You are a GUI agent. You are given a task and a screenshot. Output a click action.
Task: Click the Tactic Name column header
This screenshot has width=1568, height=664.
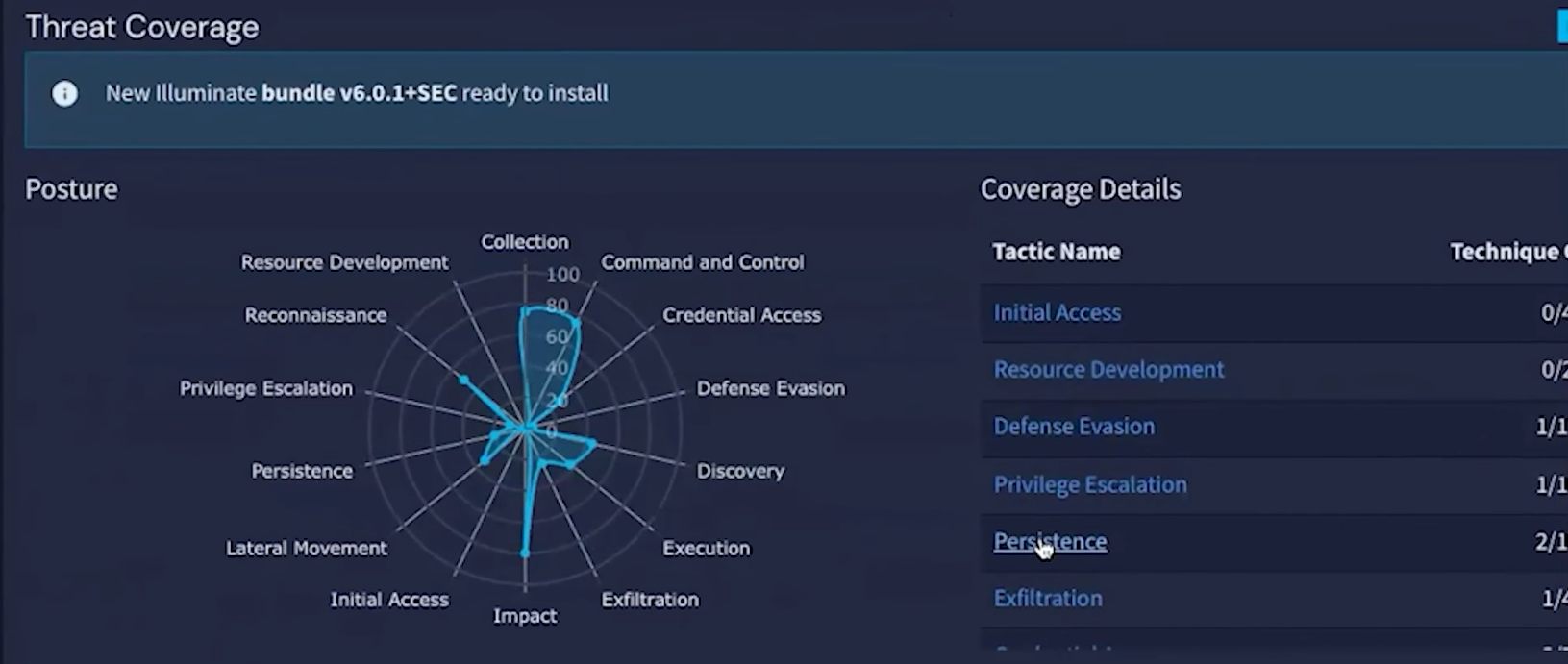click(x=1057, y=252)
